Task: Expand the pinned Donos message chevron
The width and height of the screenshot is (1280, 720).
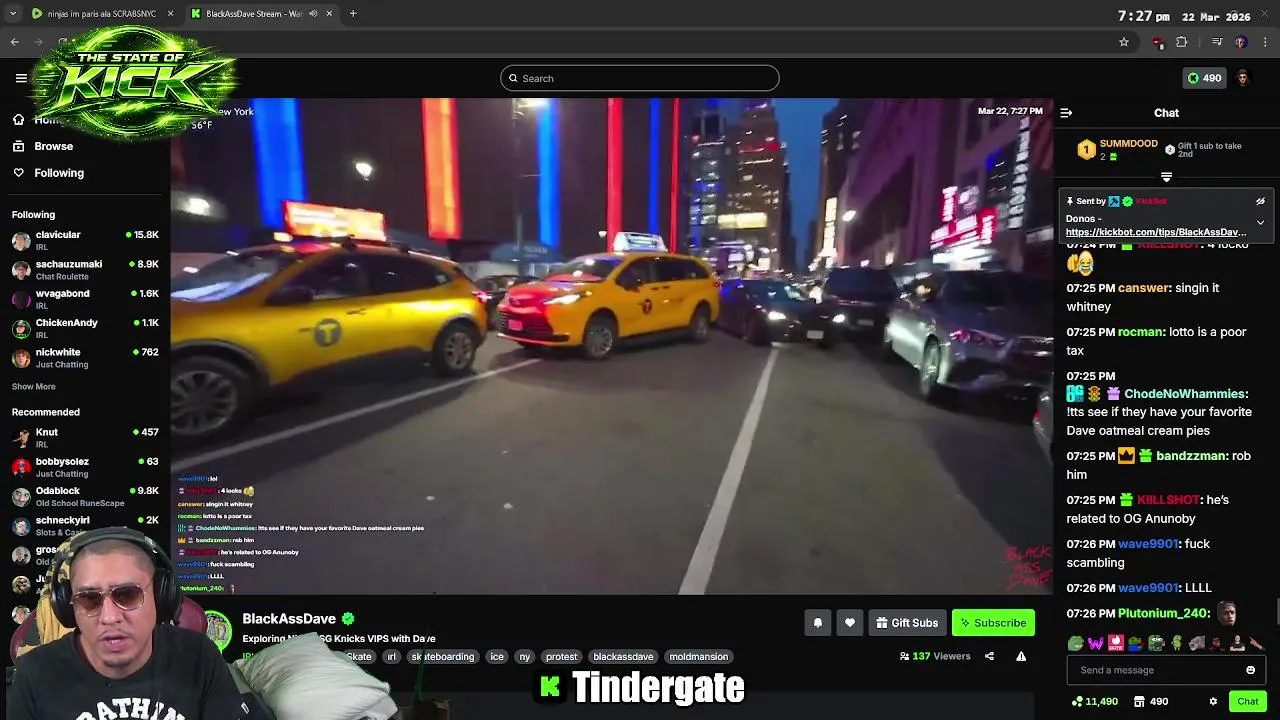Action: (x=1260, y=222)
